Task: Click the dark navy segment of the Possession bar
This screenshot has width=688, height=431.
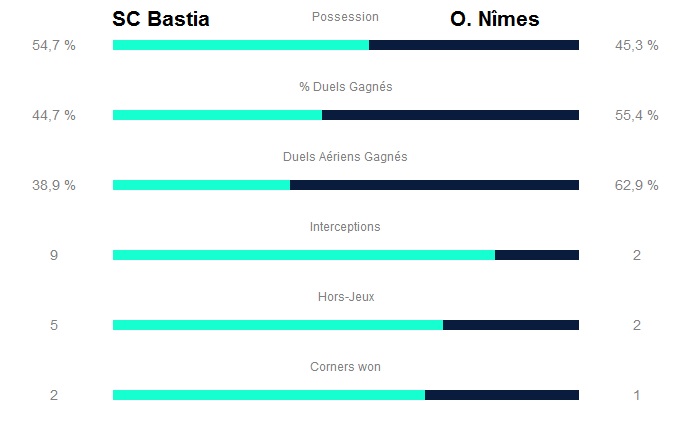Action: (474, 45)
